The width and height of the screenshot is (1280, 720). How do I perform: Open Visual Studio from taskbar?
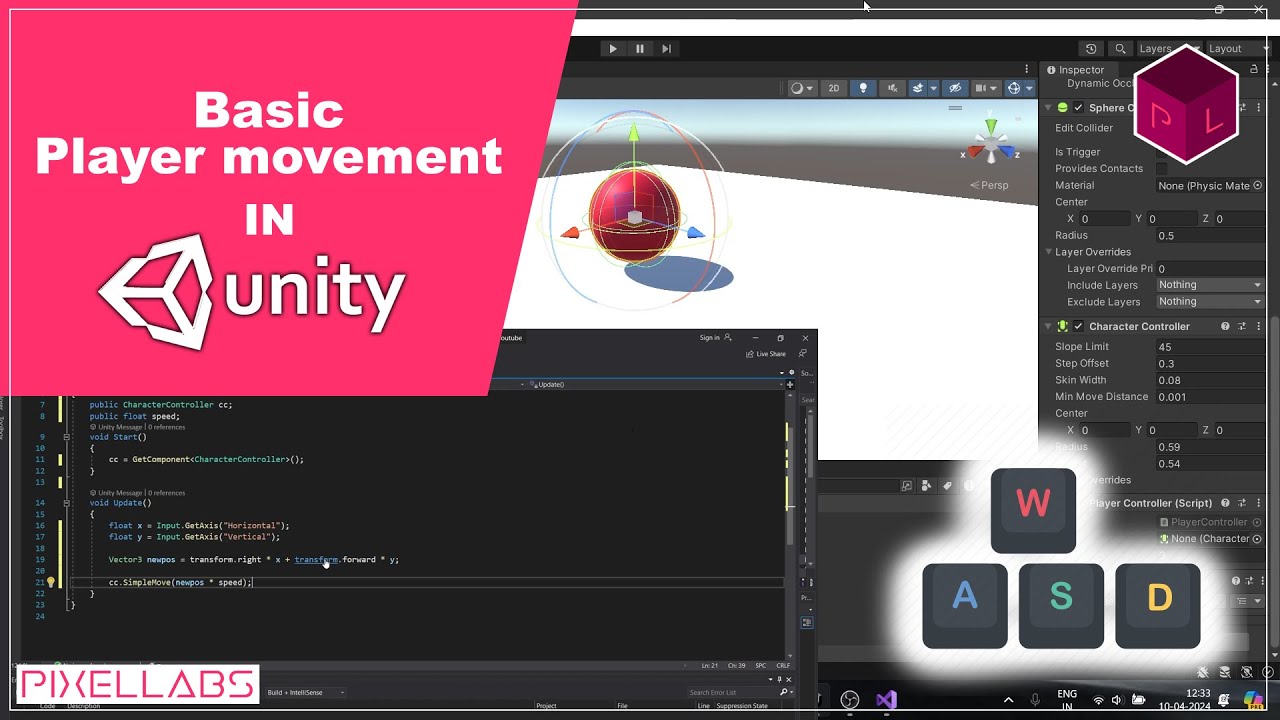pos(886,700)
